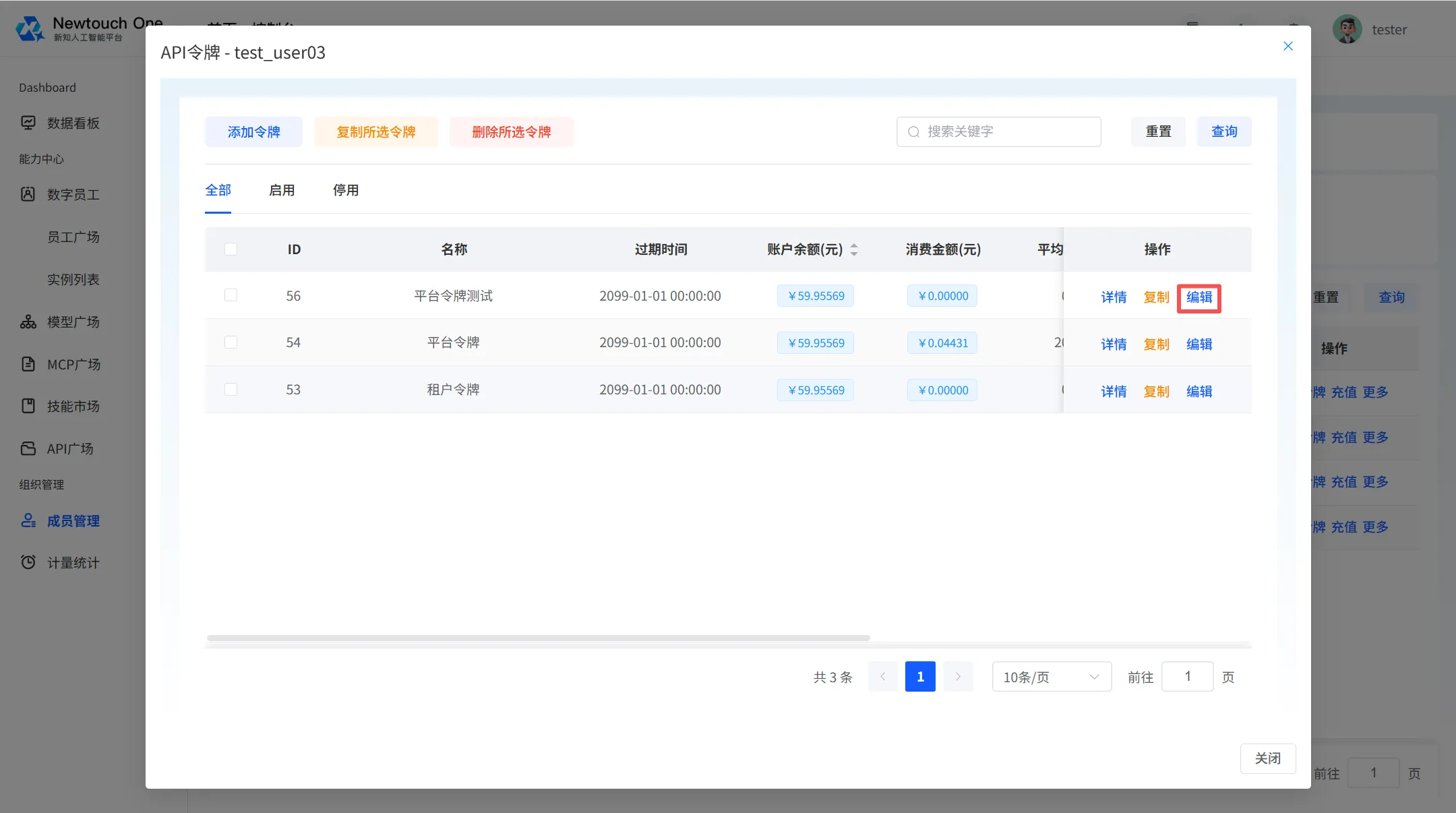Click the tester user avatar
The width and height of the screenshot is (1456, 813).
pyautogui.click(x=1347, y=30)
